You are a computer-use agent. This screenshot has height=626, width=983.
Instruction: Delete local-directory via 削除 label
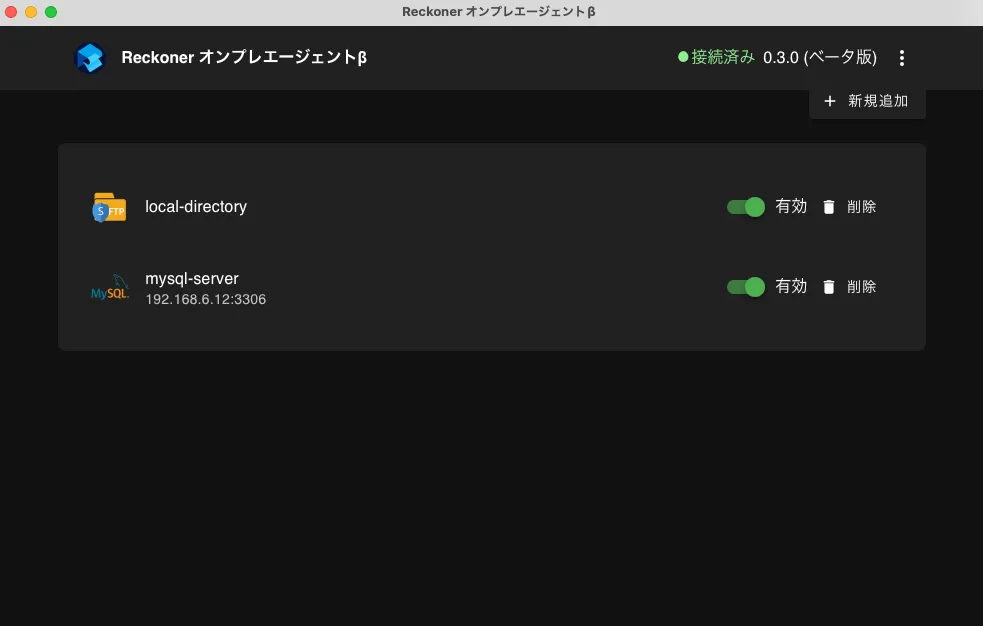(x=861, y=207)
